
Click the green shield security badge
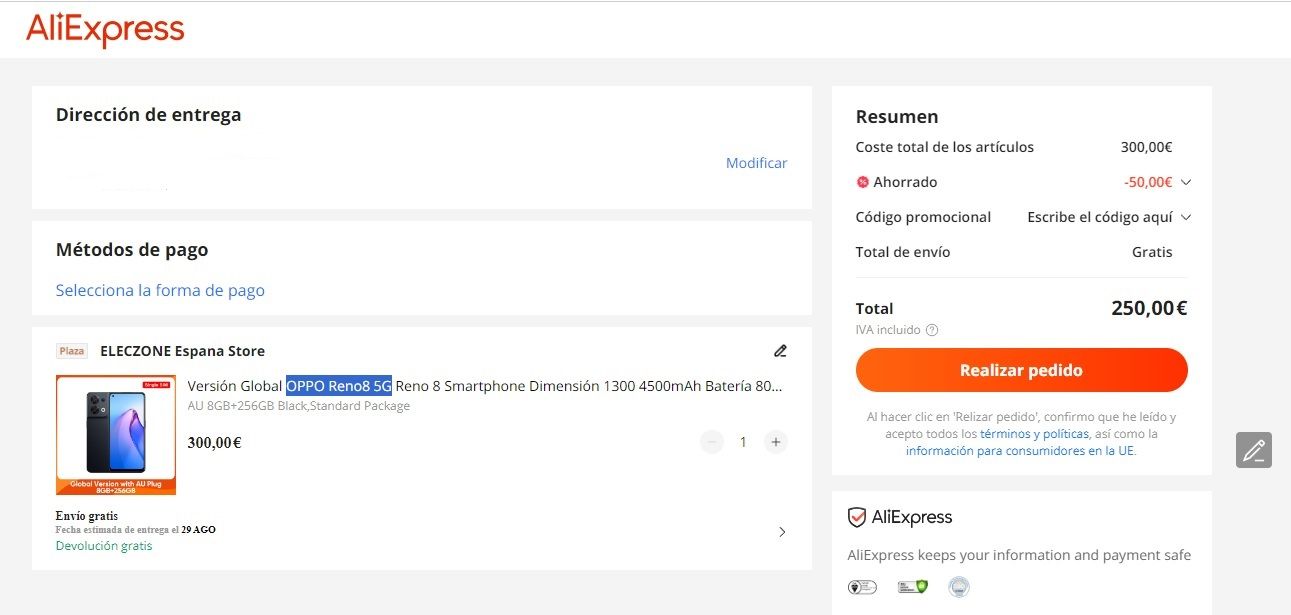click(x=913, y=587)
